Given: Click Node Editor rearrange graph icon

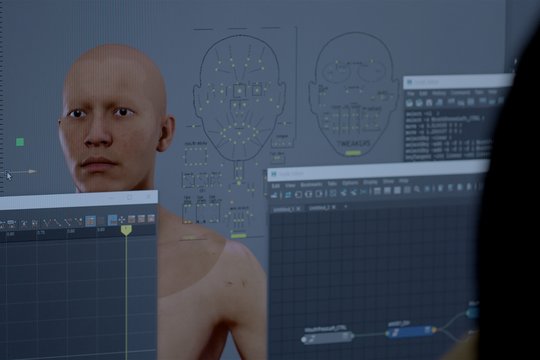Looking at the screenshot, I should 364,191.
